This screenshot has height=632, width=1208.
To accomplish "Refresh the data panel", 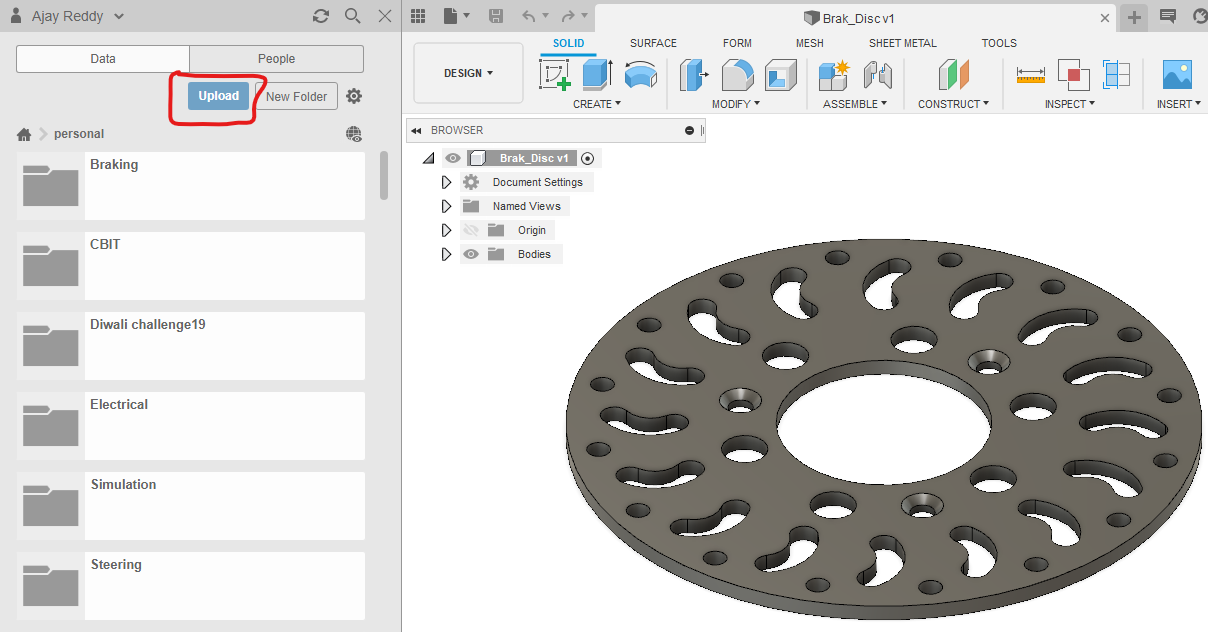I will [321, 16].
